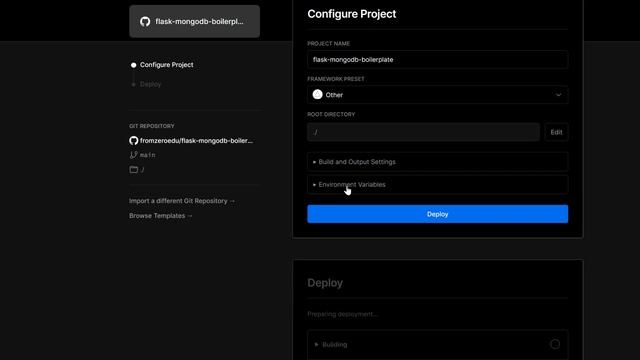This screenshot has width=640, height=360.
Task: Click the Building status circle indicator
Action: tap(555, 344)
